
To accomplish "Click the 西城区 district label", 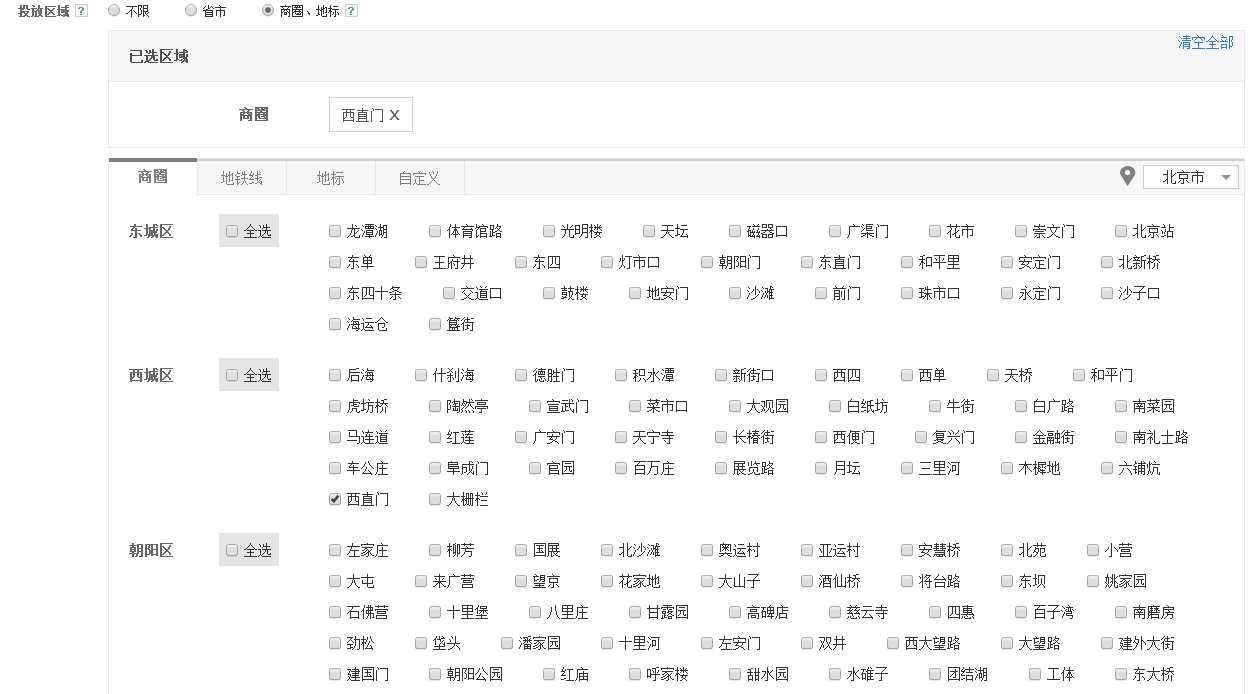I will (x=151, y=375).
